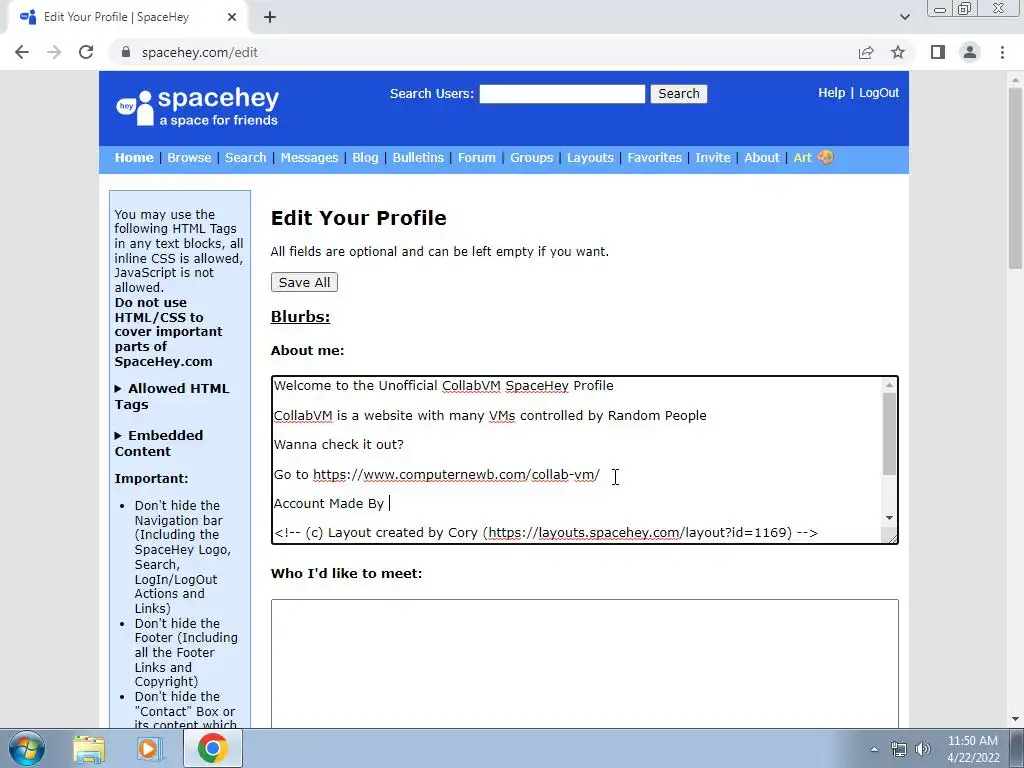Open Windows Start button
1024x768 pixels.
(x=27, y=748)
